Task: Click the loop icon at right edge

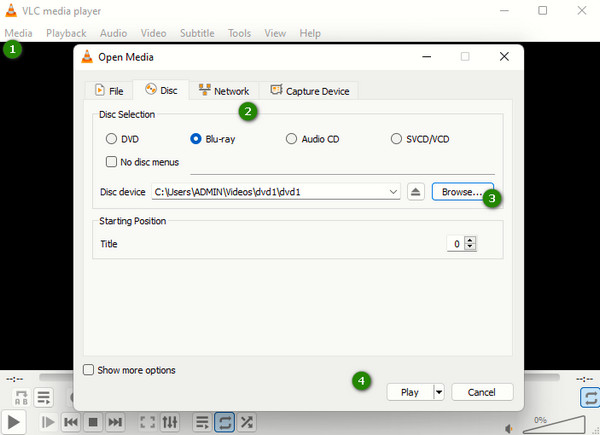Action: pos(590,398)
